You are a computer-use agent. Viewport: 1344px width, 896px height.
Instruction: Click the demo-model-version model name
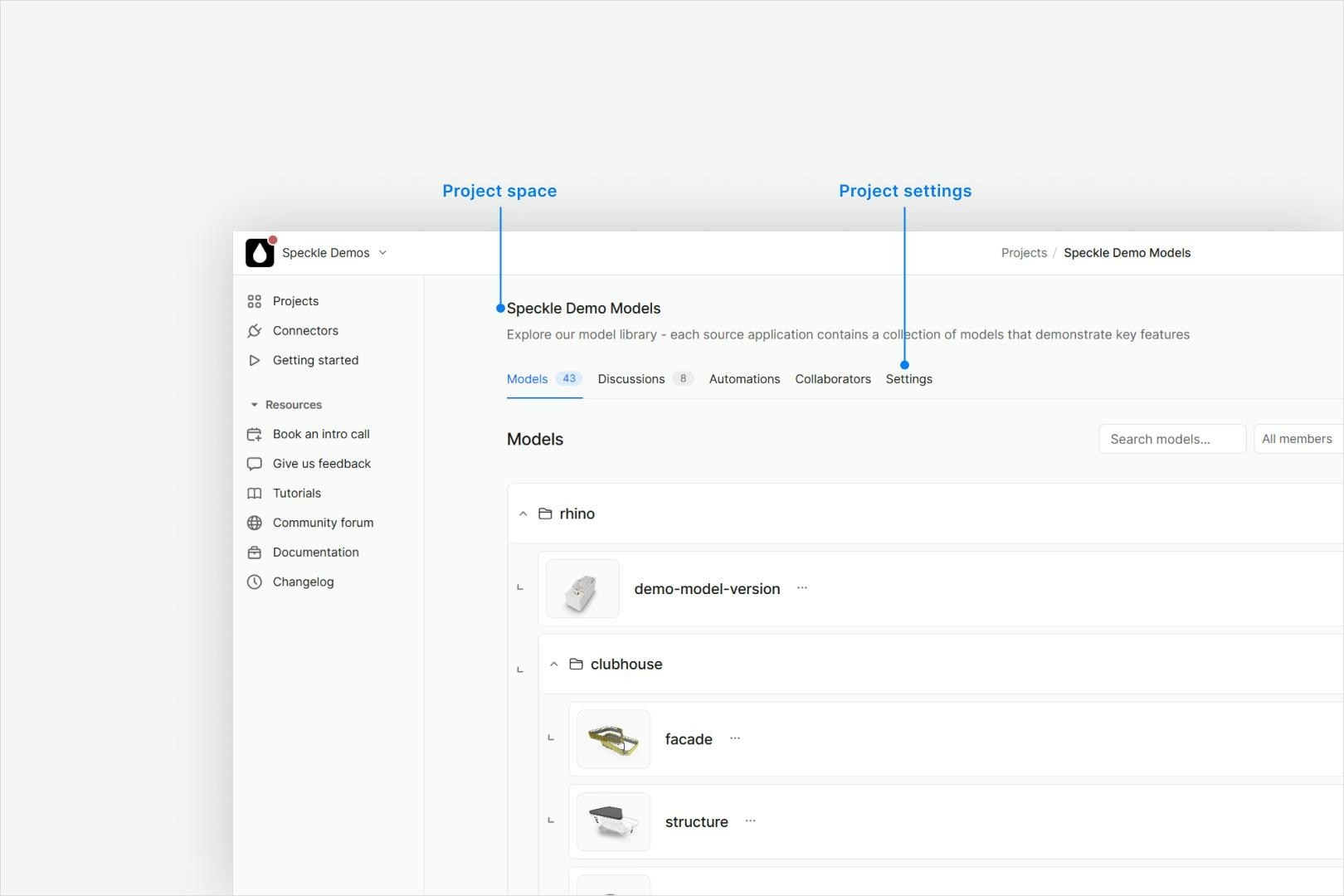click(x=707, y=589)
